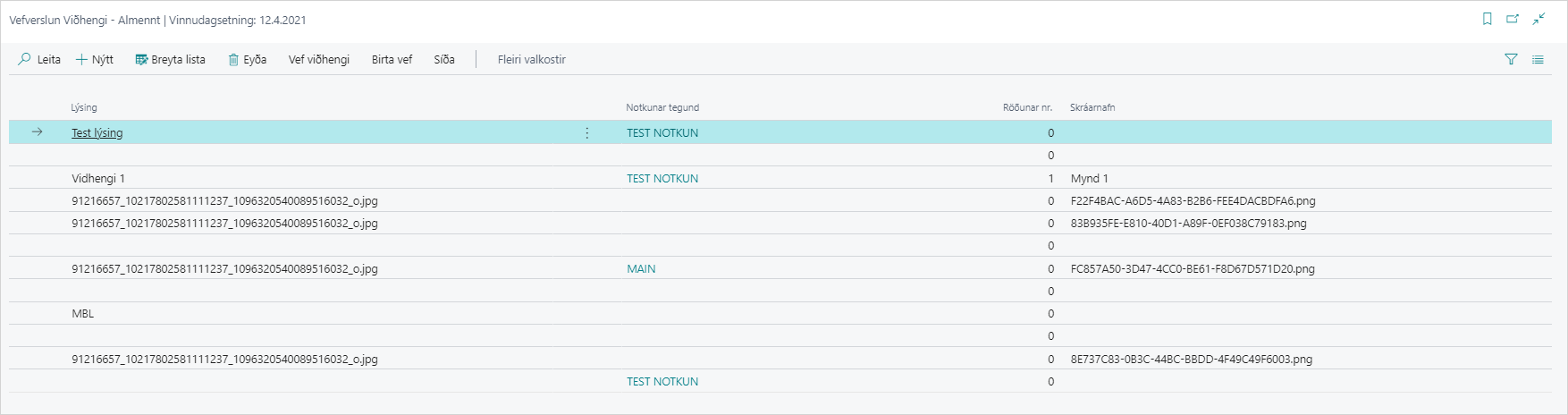The height and width of the screenshot is (415, 1568).
Task: Bookmark this page icon
Action: pyautogui.click(x=1488, y=19)
